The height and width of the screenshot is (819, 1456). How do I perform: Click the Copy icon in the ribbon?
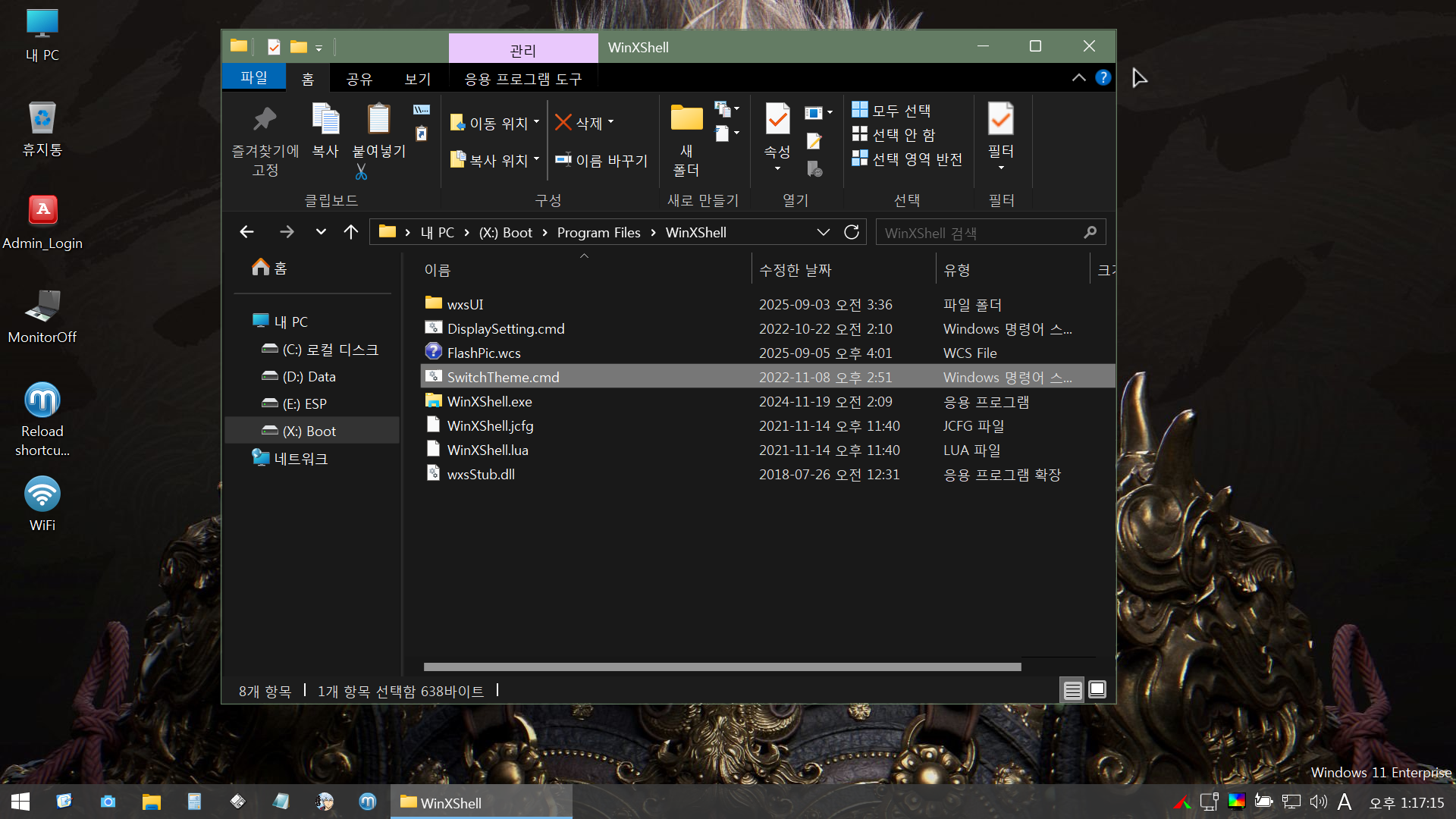pos(325,119)
